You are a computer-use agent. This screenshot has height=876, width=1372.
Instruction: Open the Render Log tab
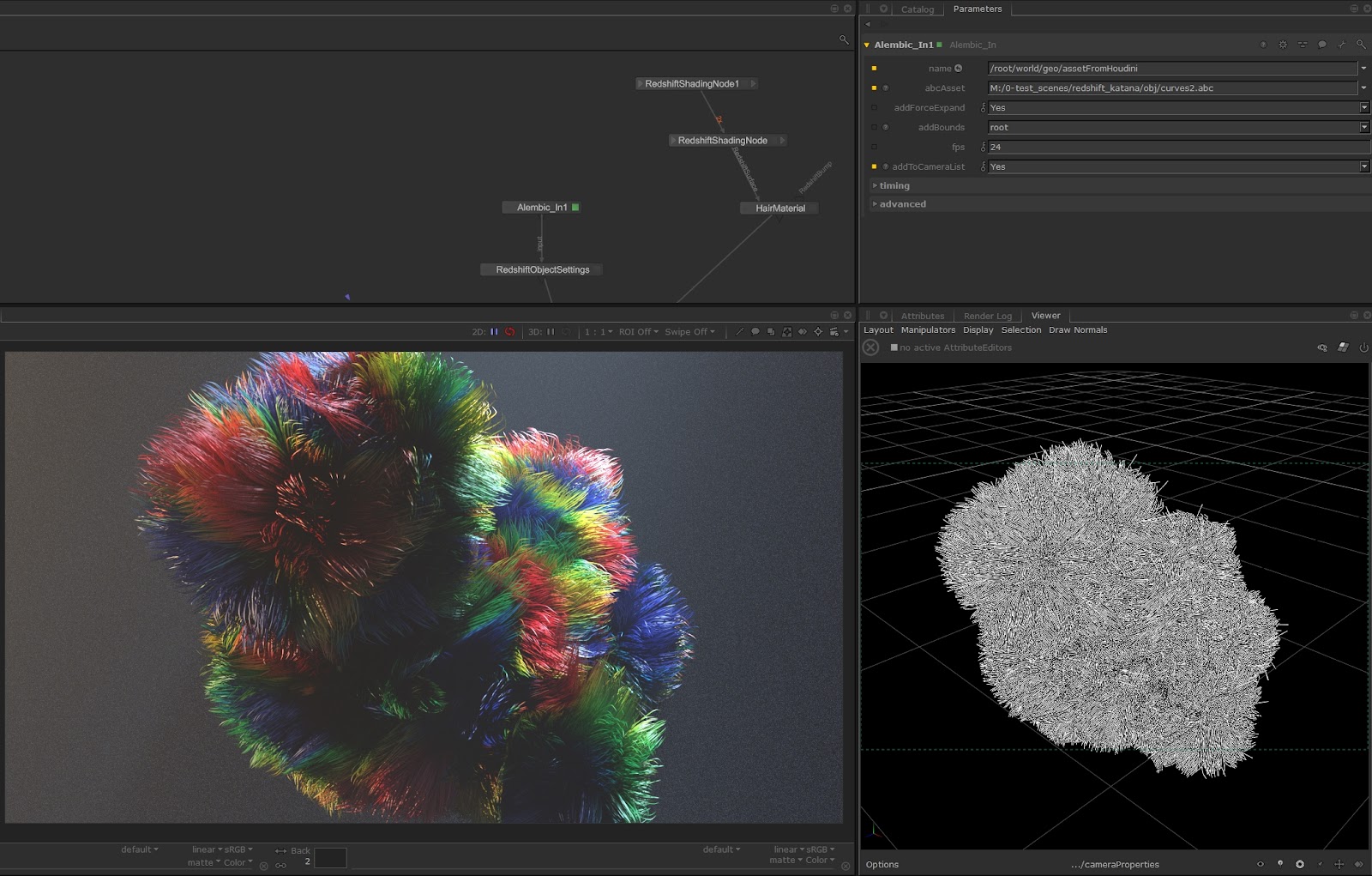click(x=987, y=316)
